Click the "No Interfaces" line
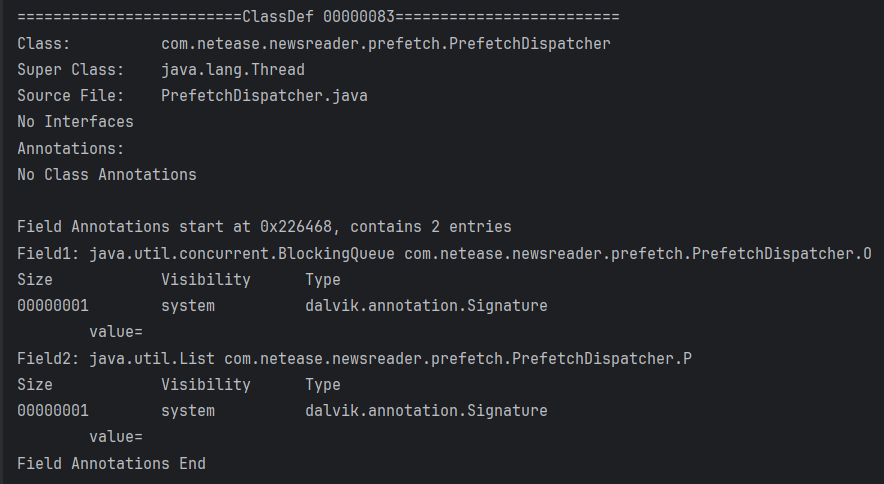Screen dimensions: 884x484 coord(75,122)
